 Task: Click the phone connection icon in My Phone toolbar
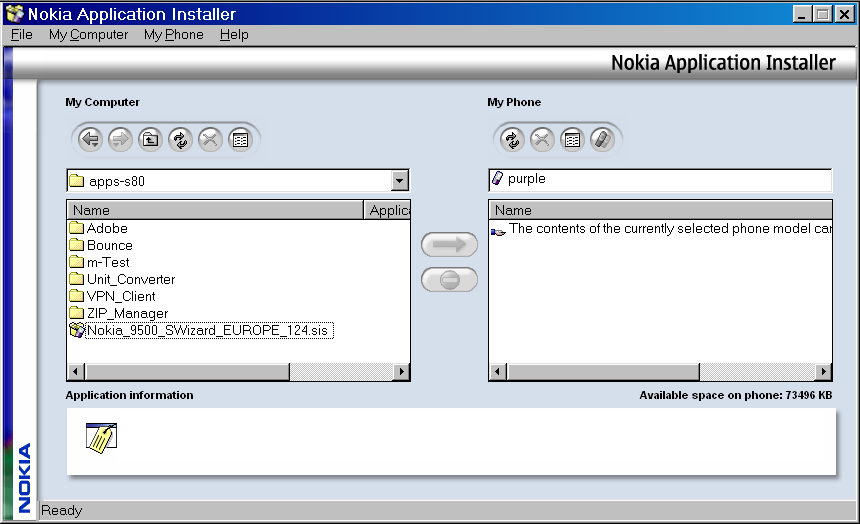[602, 139]
